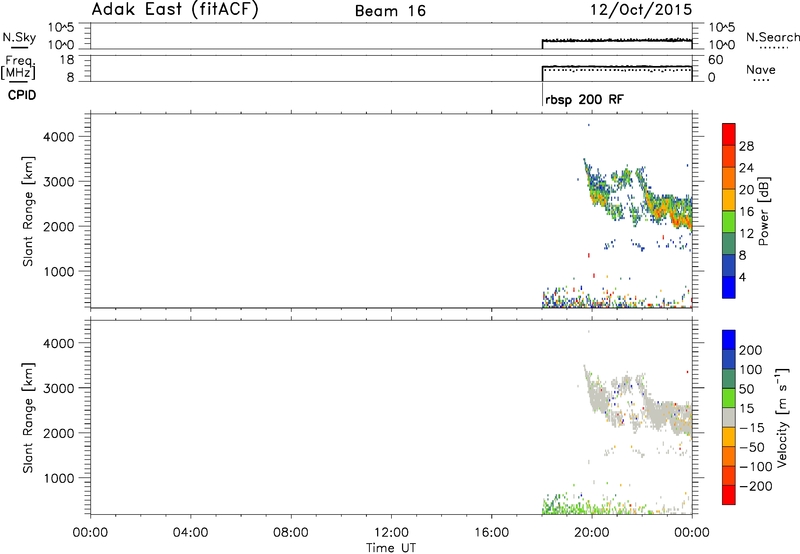Click 'Slant Range [km]' label of velocity panel

28,418
